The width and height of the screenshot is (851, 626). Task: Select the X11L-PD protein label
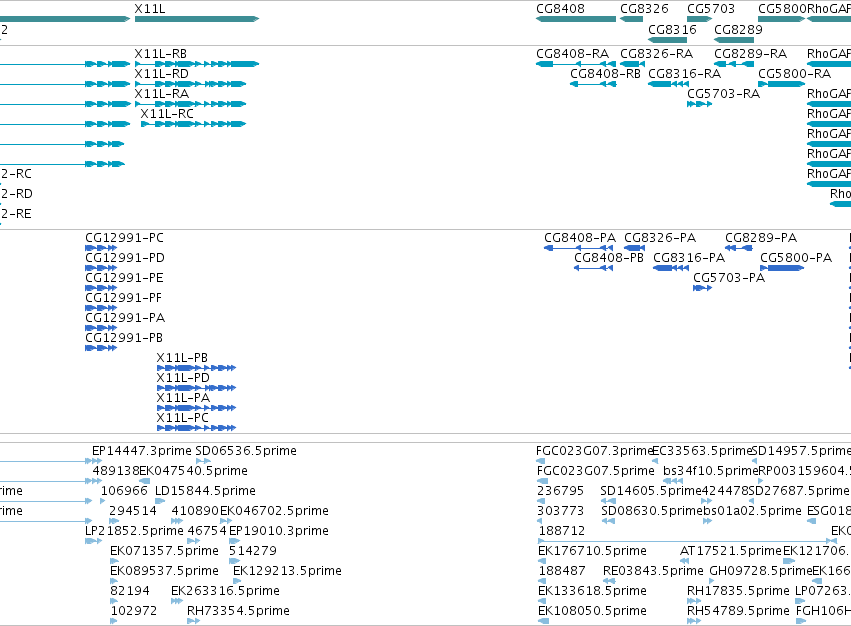pyautogui.click(x=183, y=378)
